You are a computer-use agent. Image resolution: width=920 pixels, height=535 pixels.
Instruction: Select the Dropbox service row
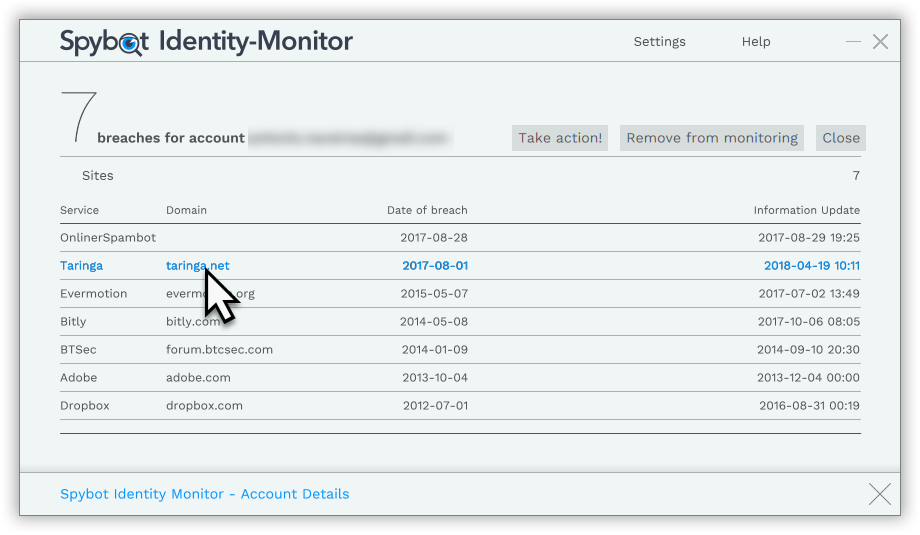click(x=460, y=405)
